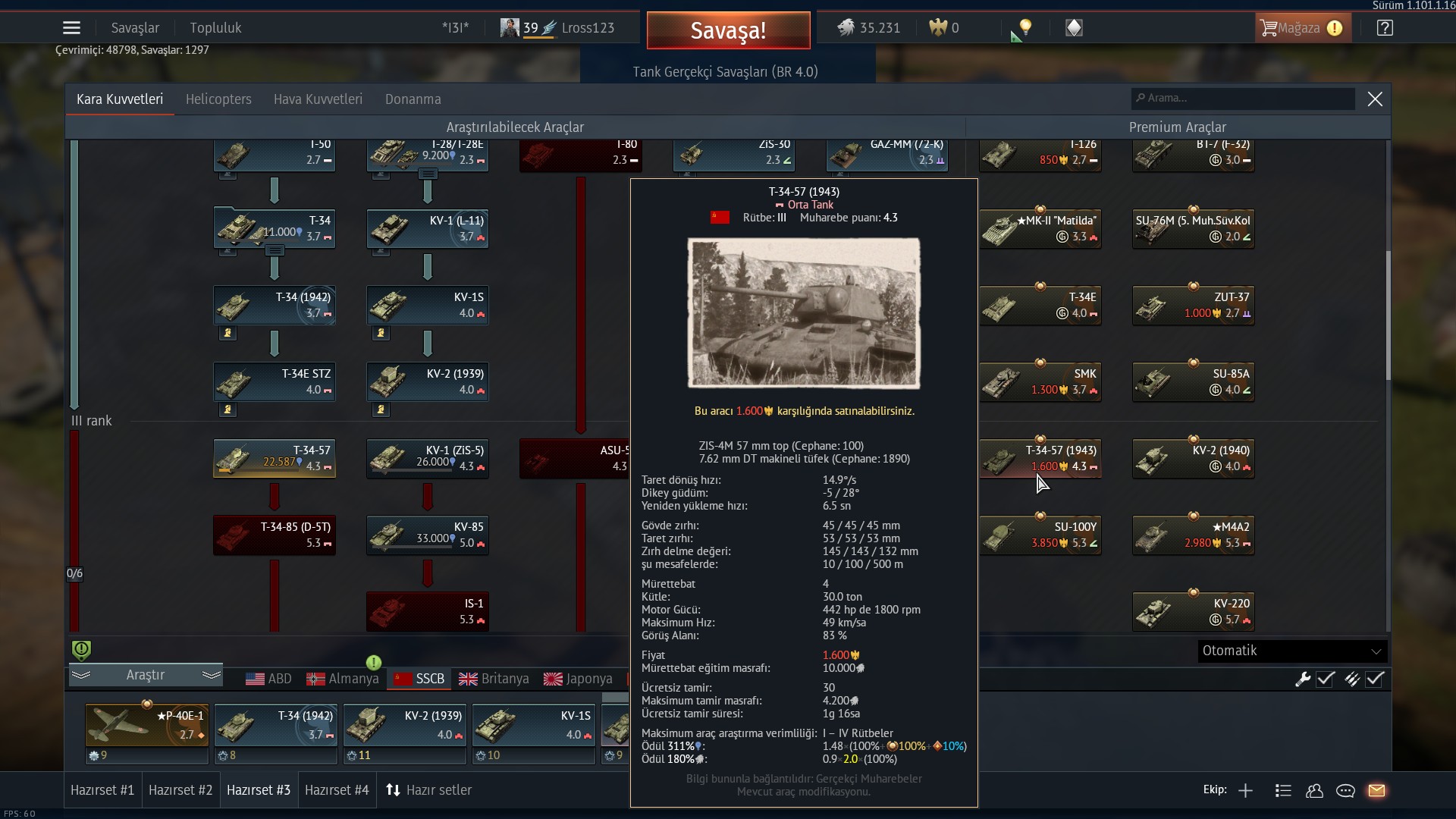1456x819 pixels.
Task: Toggle the auto-refill ammo checkbox
Action: pos(1375,679)
